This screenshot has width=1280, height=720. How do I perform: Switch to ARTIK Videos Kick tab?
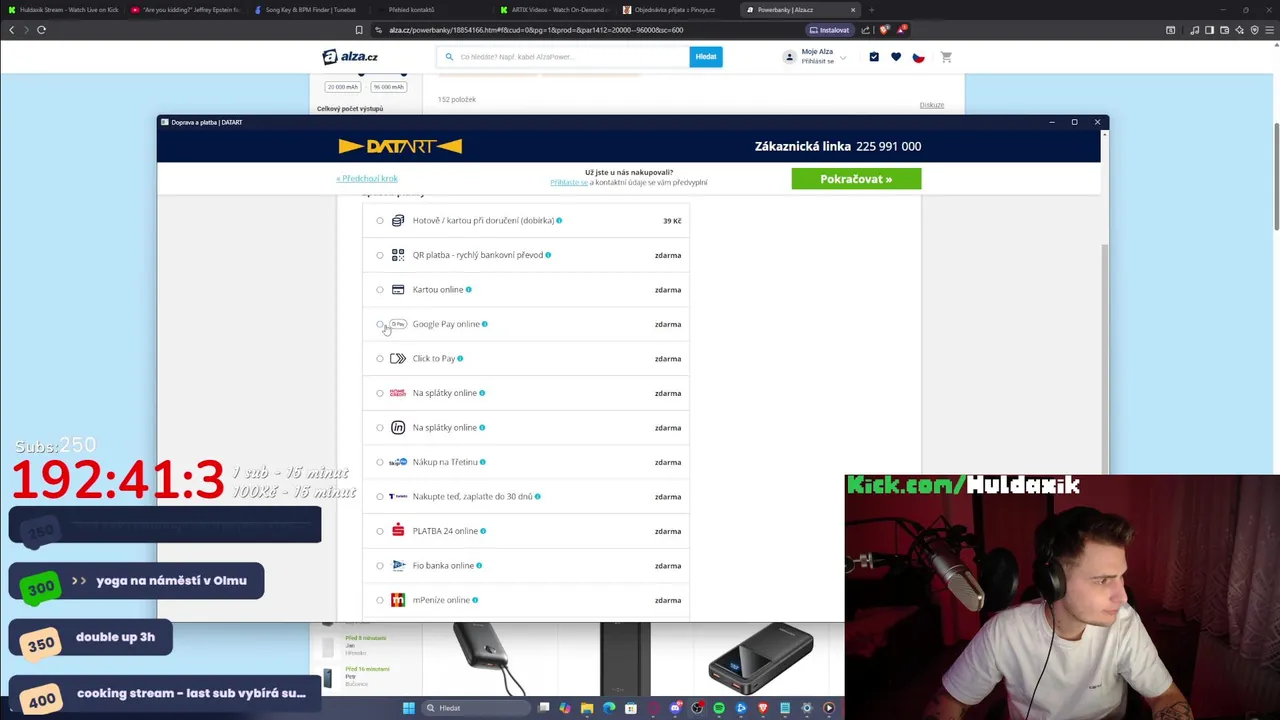click(555, 10)
